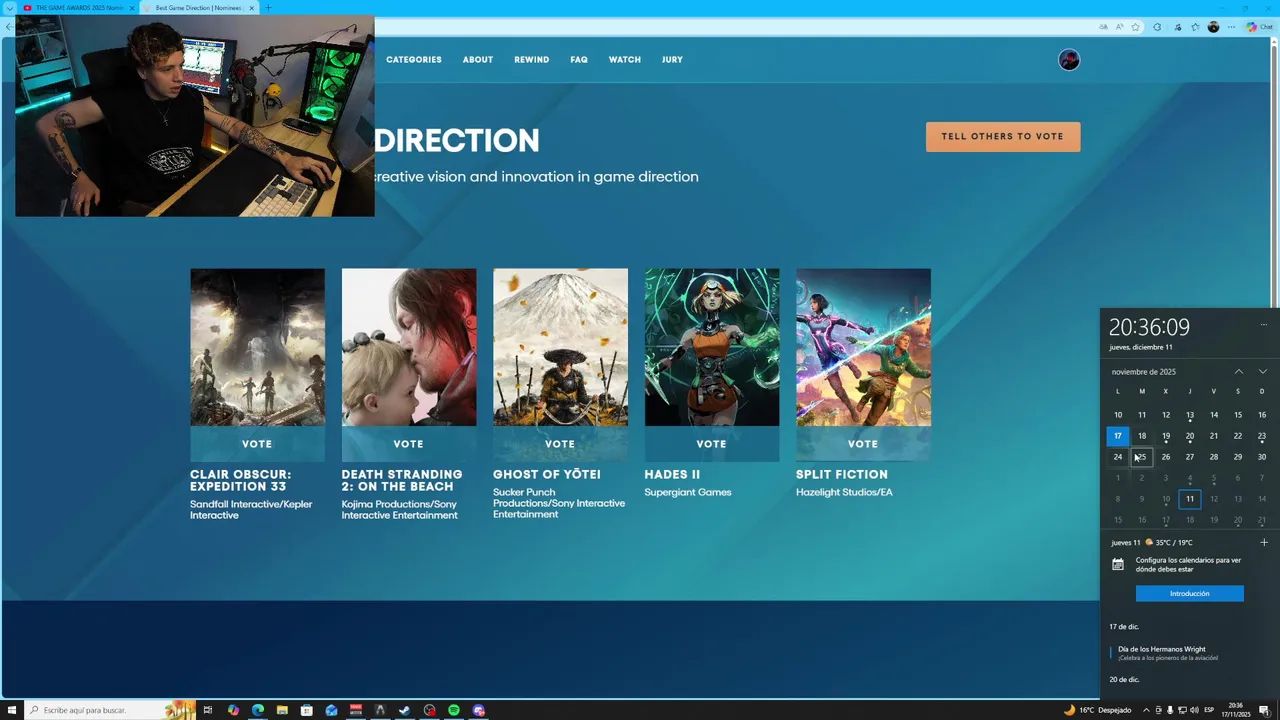Click the Introducción button in calendar panel

pyautogui.click(x=1190, y=593)
